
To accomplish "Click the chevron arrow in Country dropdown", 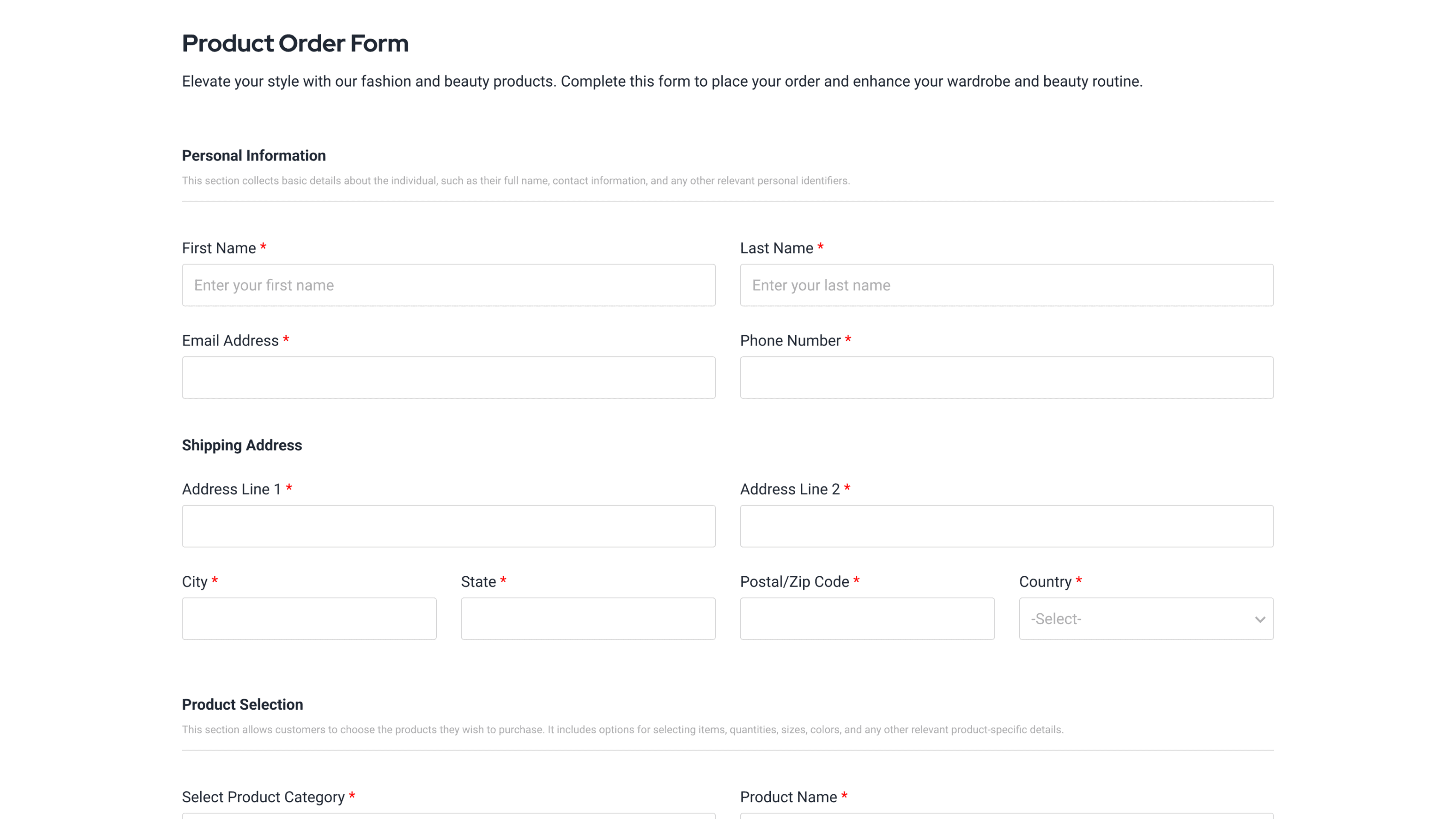I will [x=1259, y=619].
